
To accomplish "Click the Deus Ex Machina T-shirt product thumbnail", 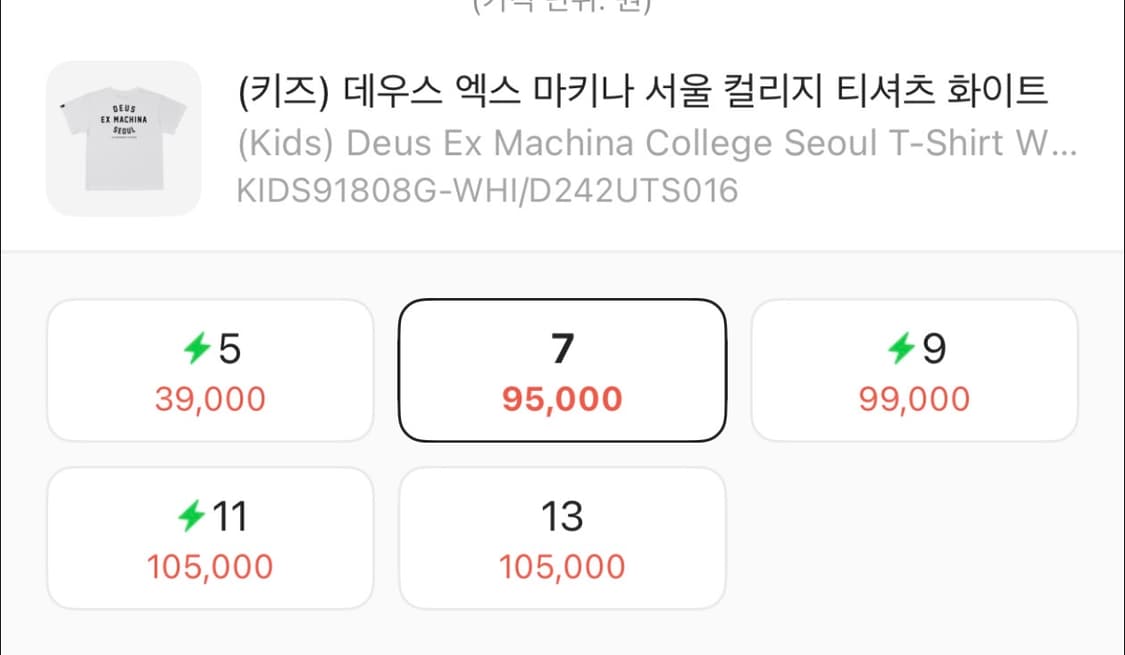I will 122,137.
